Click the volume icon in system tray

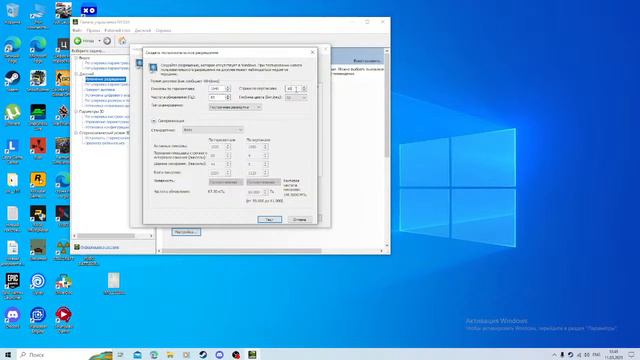587,355
